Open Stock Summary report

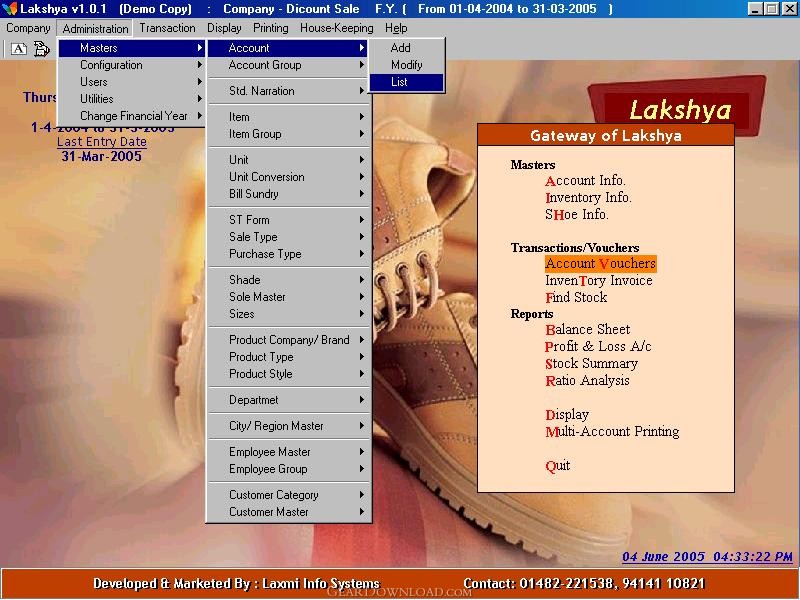591,364
